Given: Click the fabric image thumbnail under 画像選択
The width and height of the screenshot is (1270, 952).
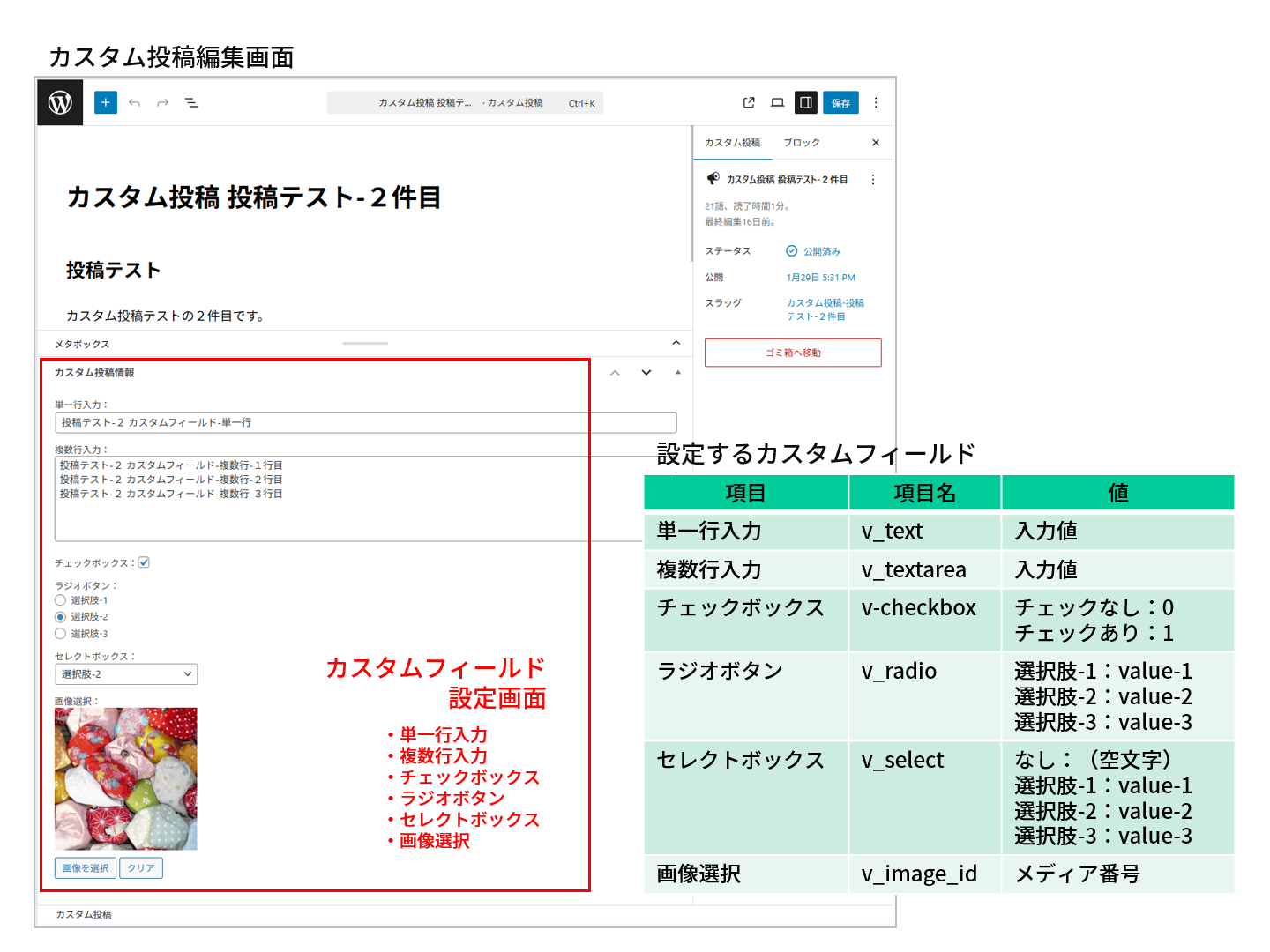Looking at the screenshot, I should tap(126, 777).
